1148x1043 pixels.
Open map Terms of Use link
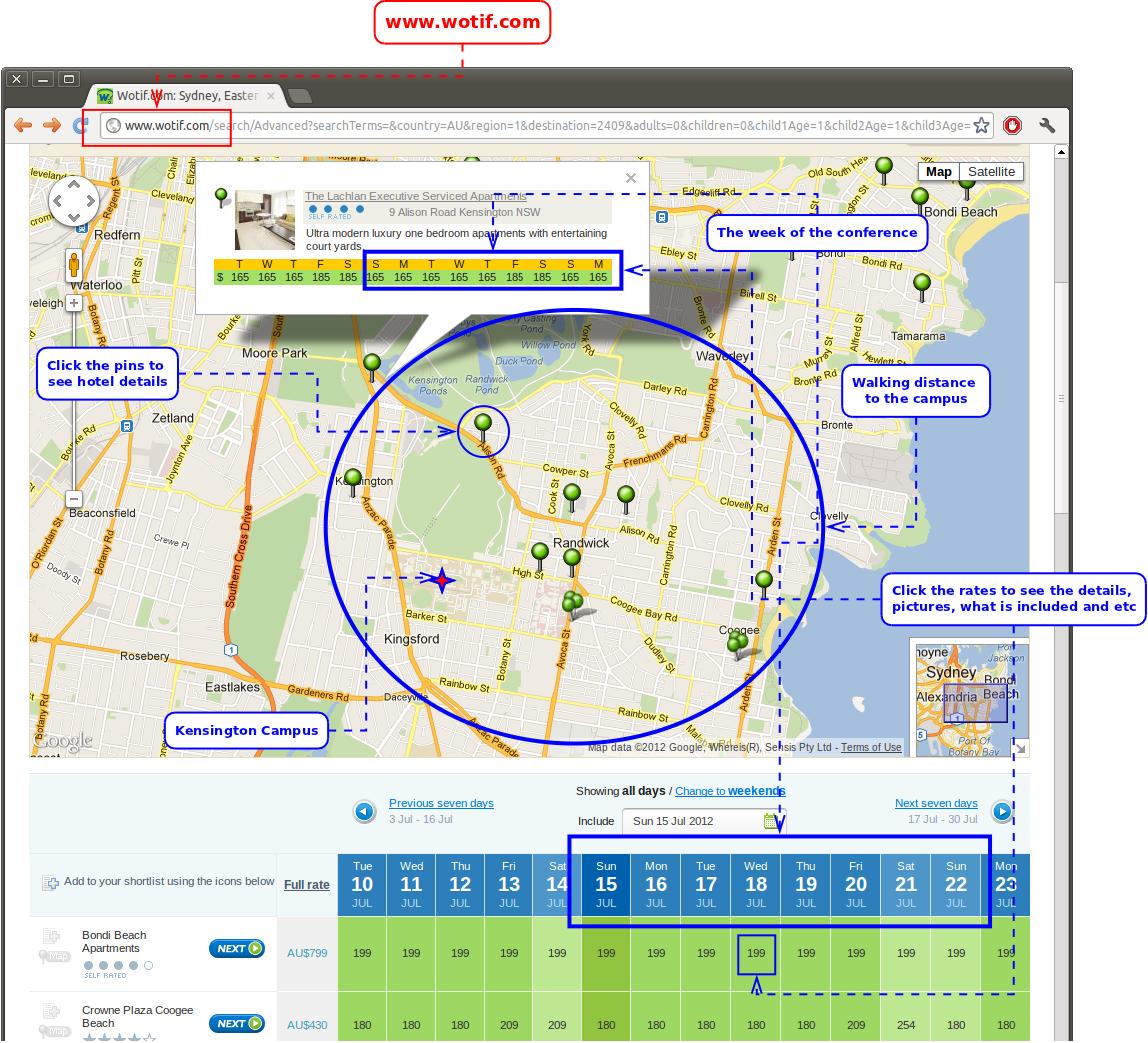[871, 747]
